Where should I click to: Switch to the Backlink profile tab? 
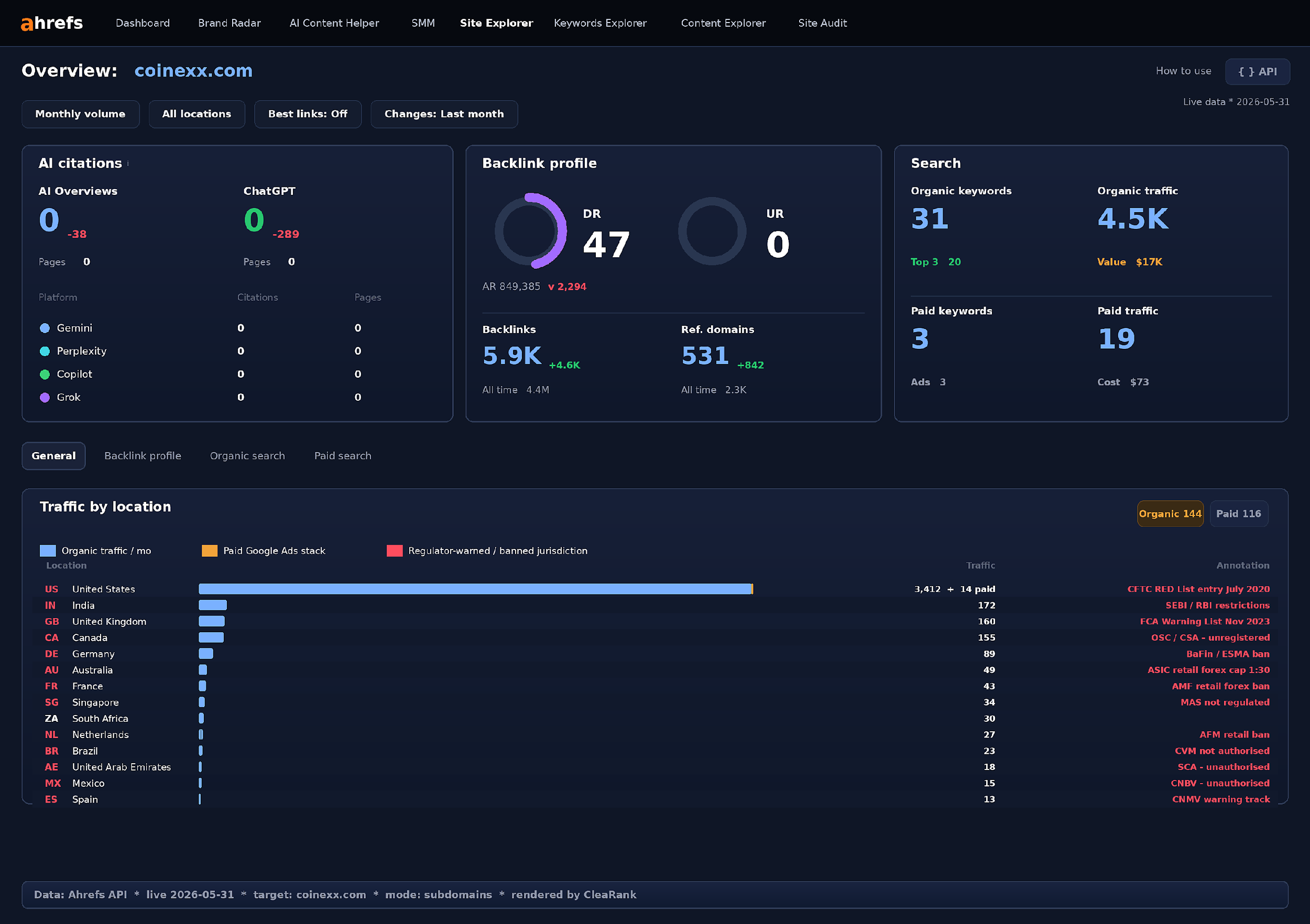coord(143,456)
